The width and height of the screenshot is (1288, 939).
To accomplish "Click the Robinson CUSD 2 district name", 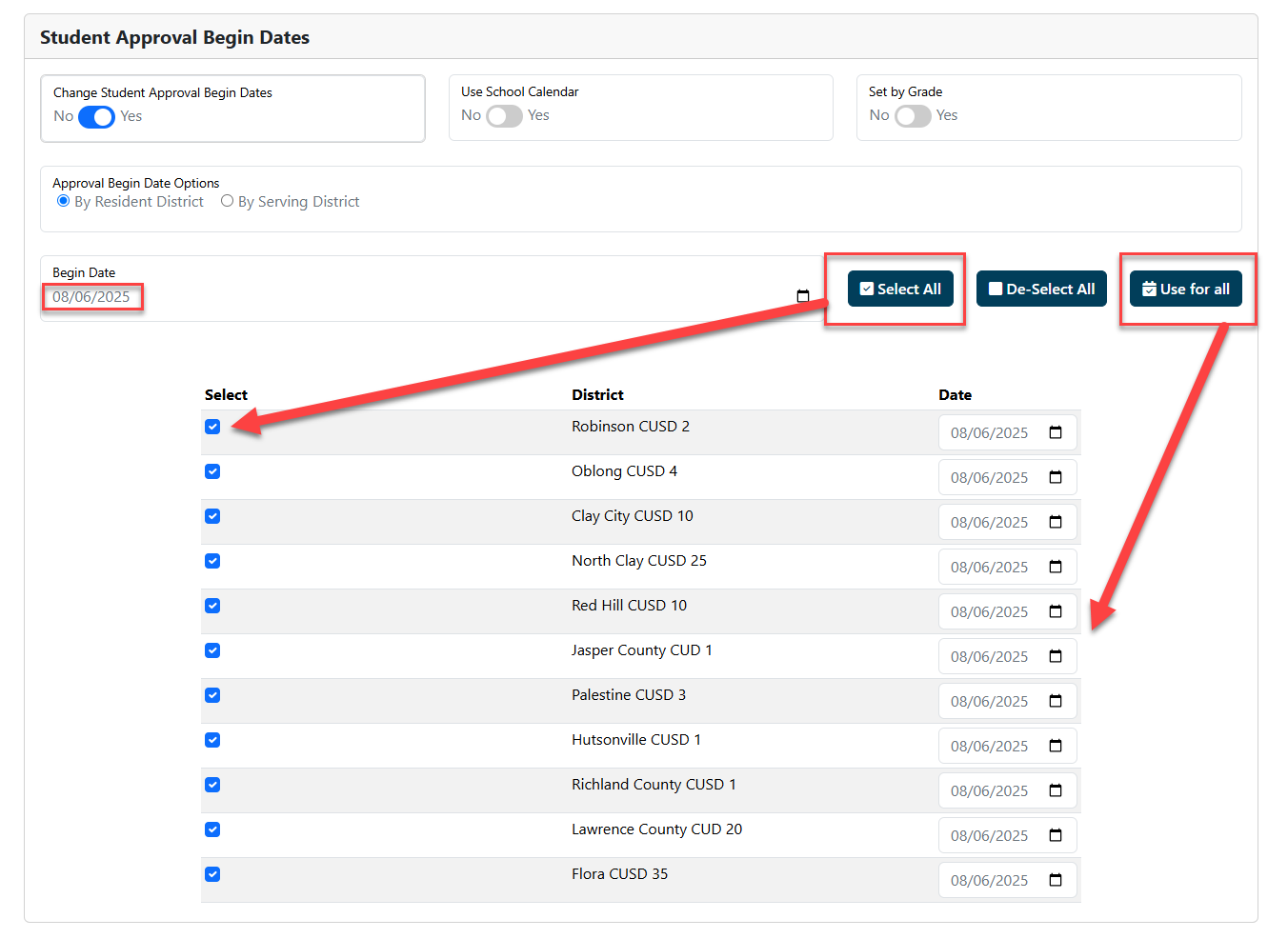I will tap(631, 426).
